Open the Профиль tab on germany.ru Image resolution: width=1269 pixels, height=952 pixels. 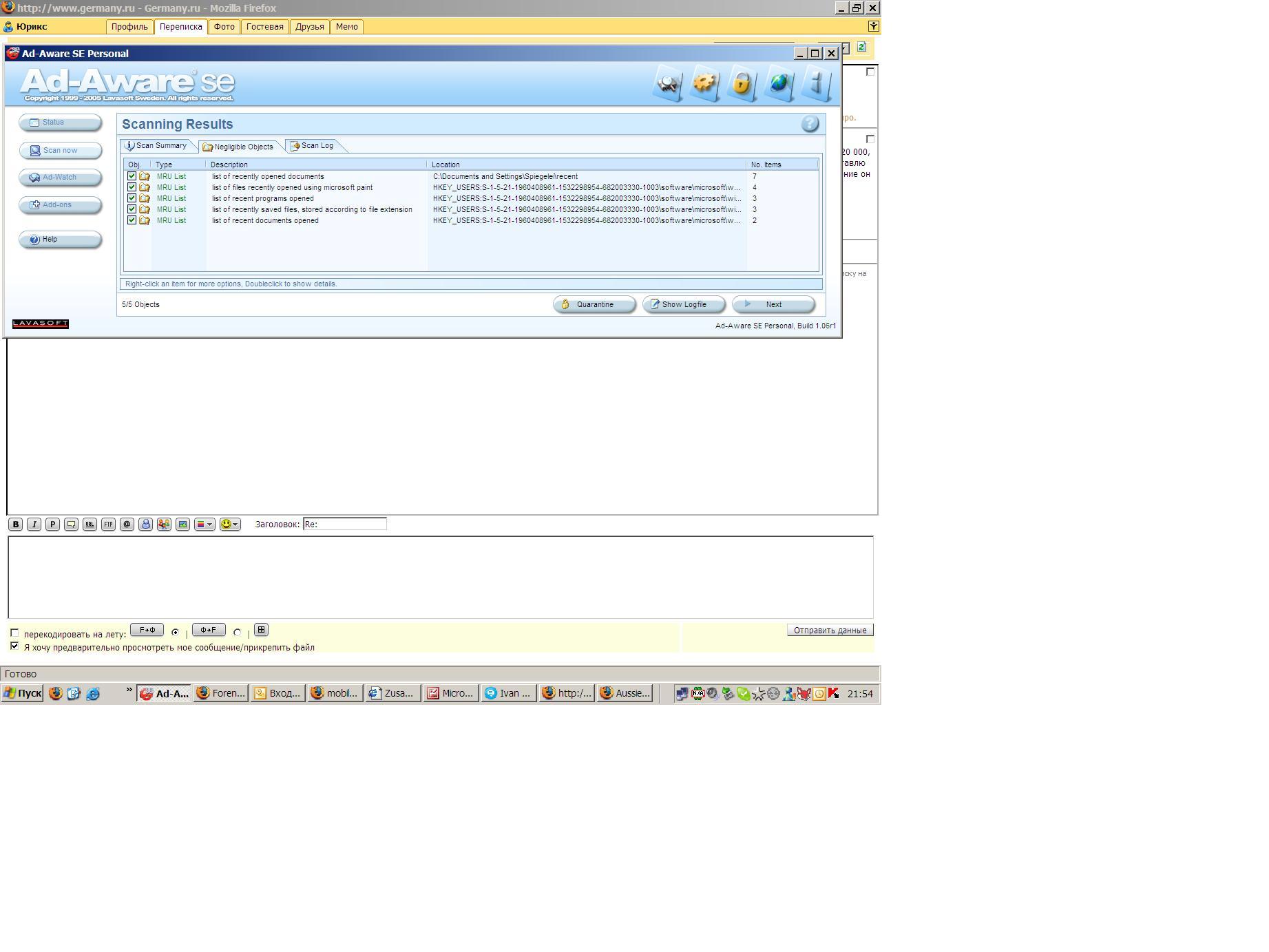coord(129,27)
